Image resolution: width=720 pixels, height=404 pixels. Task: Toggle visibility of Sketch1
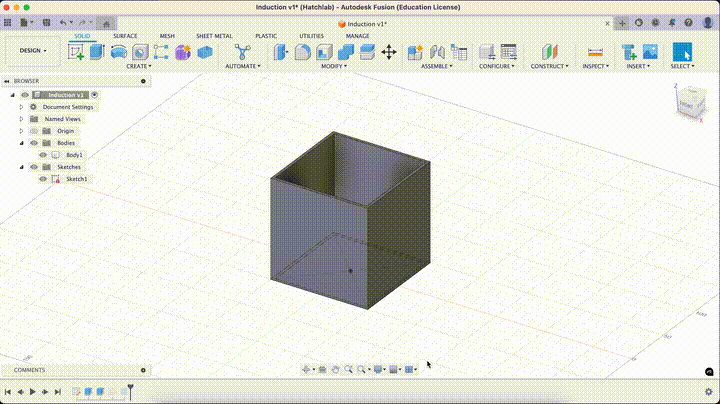[43, 179]
